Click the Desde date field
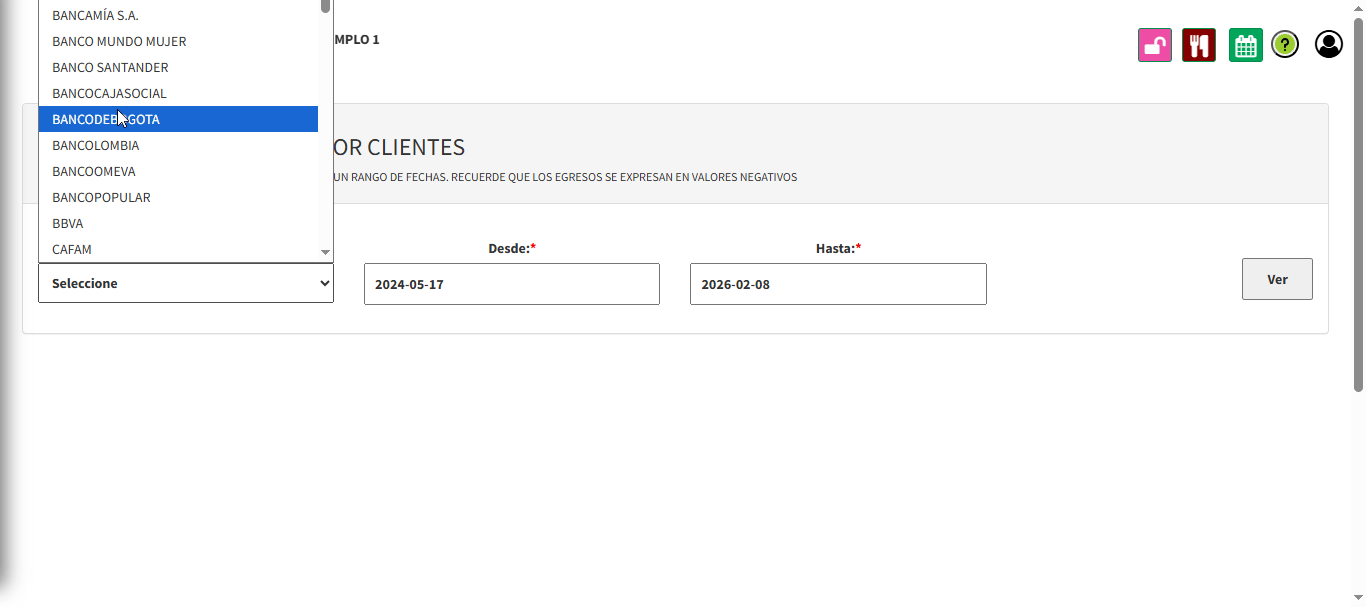 click(x=511, y=284)
